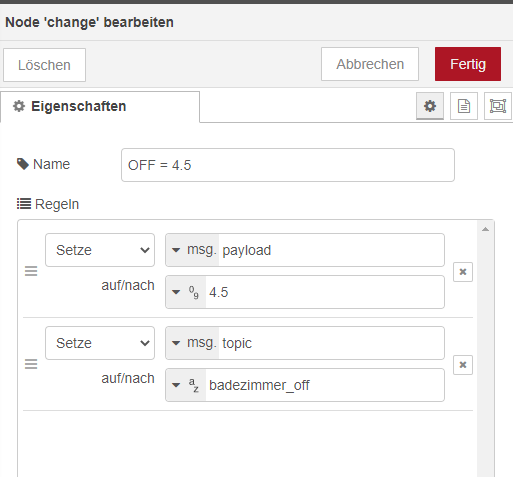Grab the drag handle of the topic rule
Screen dimensions: 513x477
click(31, 364)
